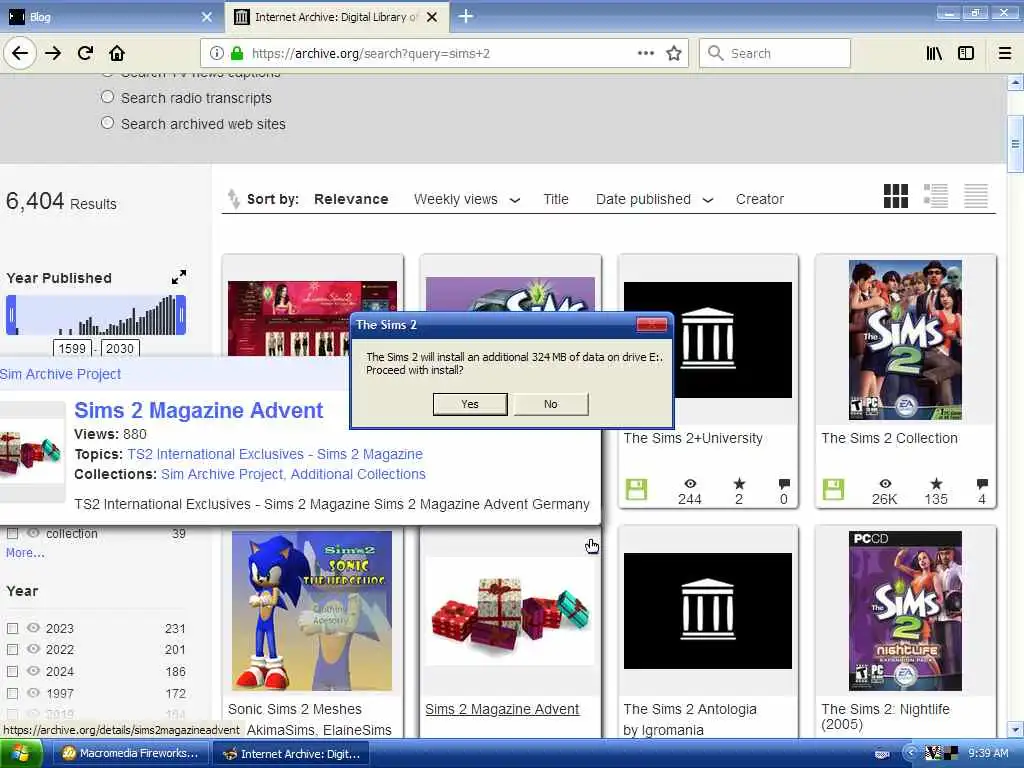This screenshot has width=1024, height=768.
Task: Click the page vertical scrollbar thumb
Action: click(1015, 144)
